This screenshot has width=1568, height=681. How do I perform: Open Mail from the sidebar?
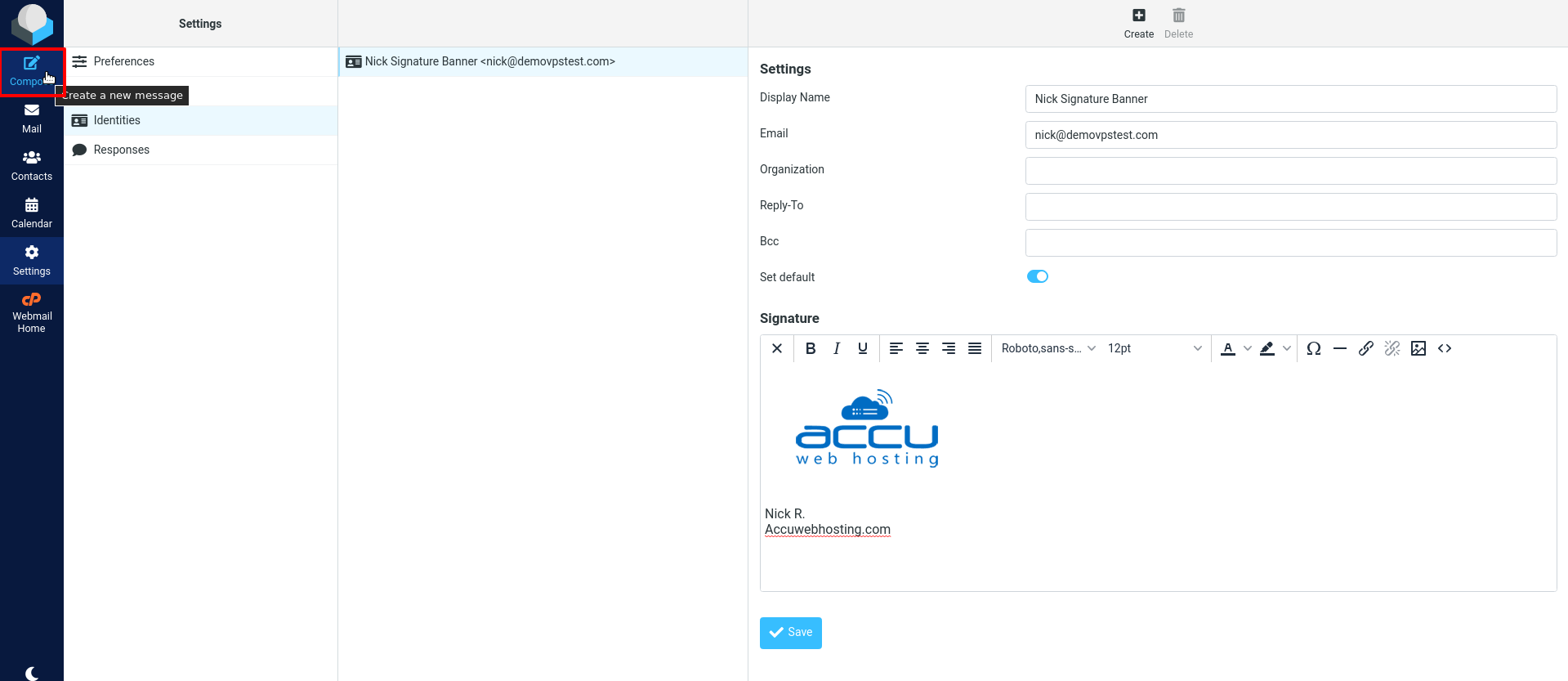(x=32, y=119)
